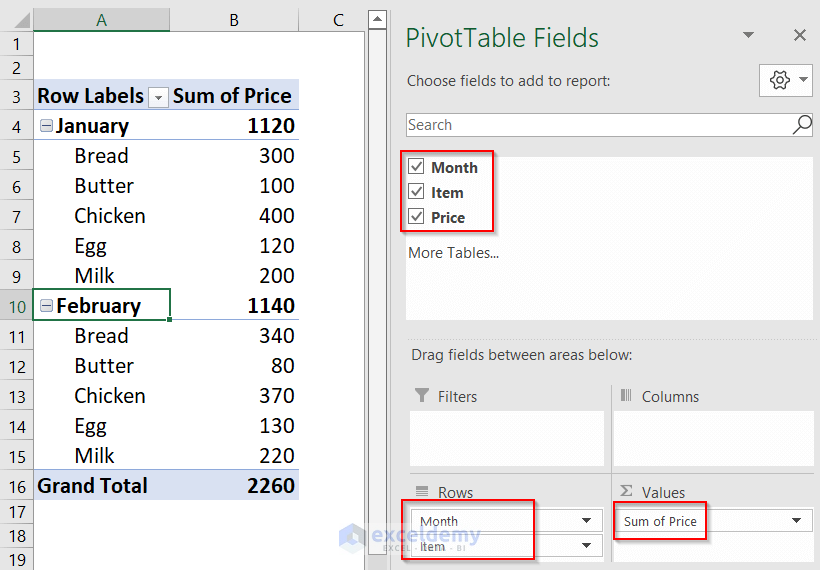This screenshot has width=820, height=570.
Task: Open the Item field dropdown in Rows
Action: tap(586, 546)
